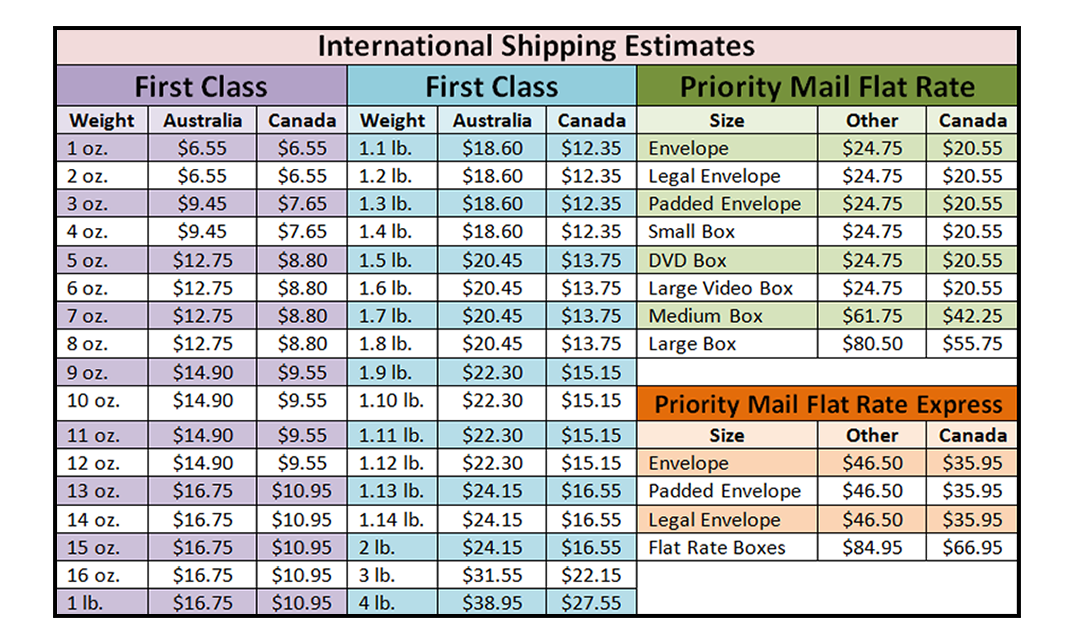Select the purple First Class header
The image size is (1073, 644).
click(x=201, y=86)
